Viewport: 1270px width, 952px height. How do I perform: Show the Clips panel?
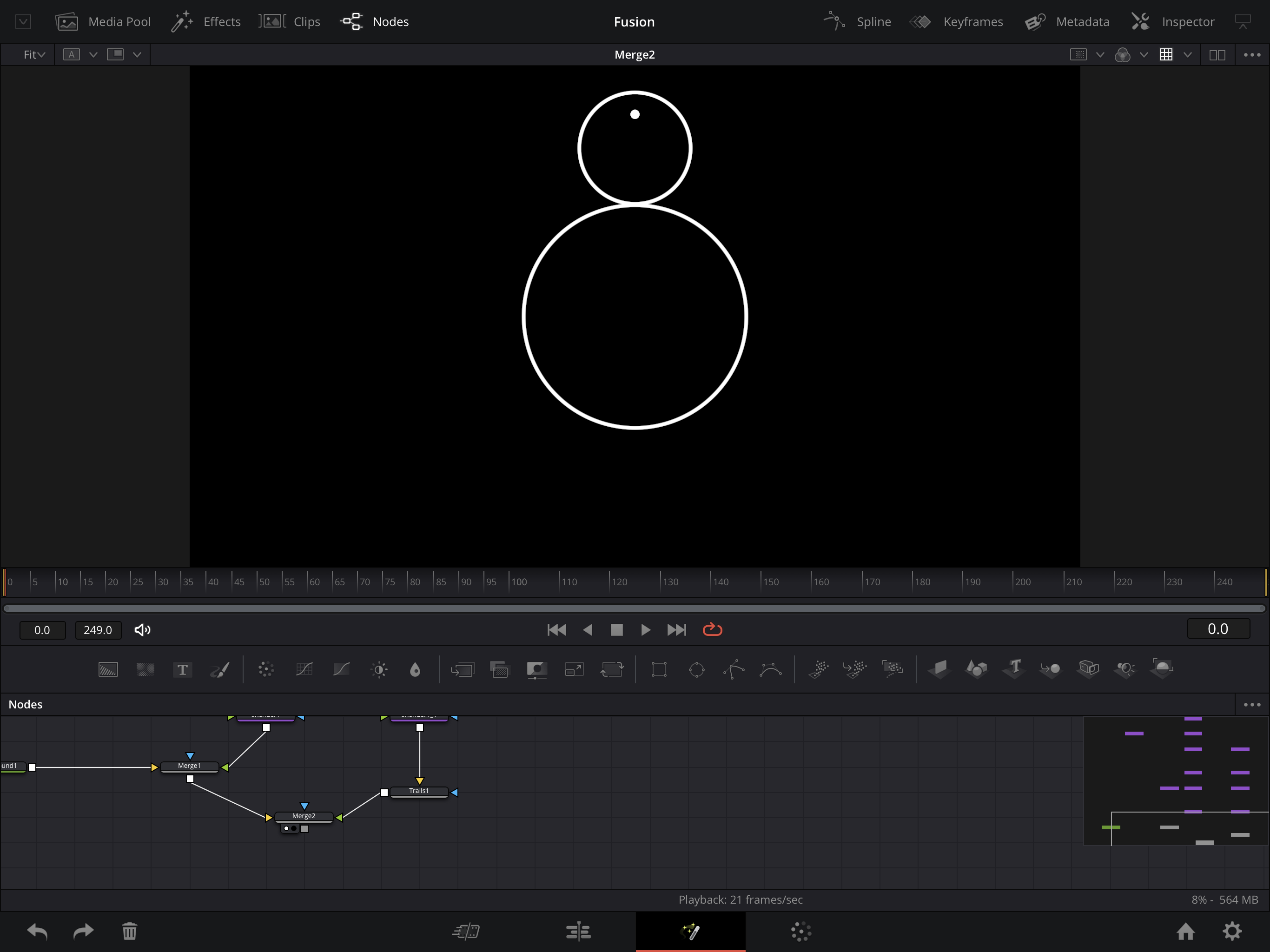tap(289, 22)
